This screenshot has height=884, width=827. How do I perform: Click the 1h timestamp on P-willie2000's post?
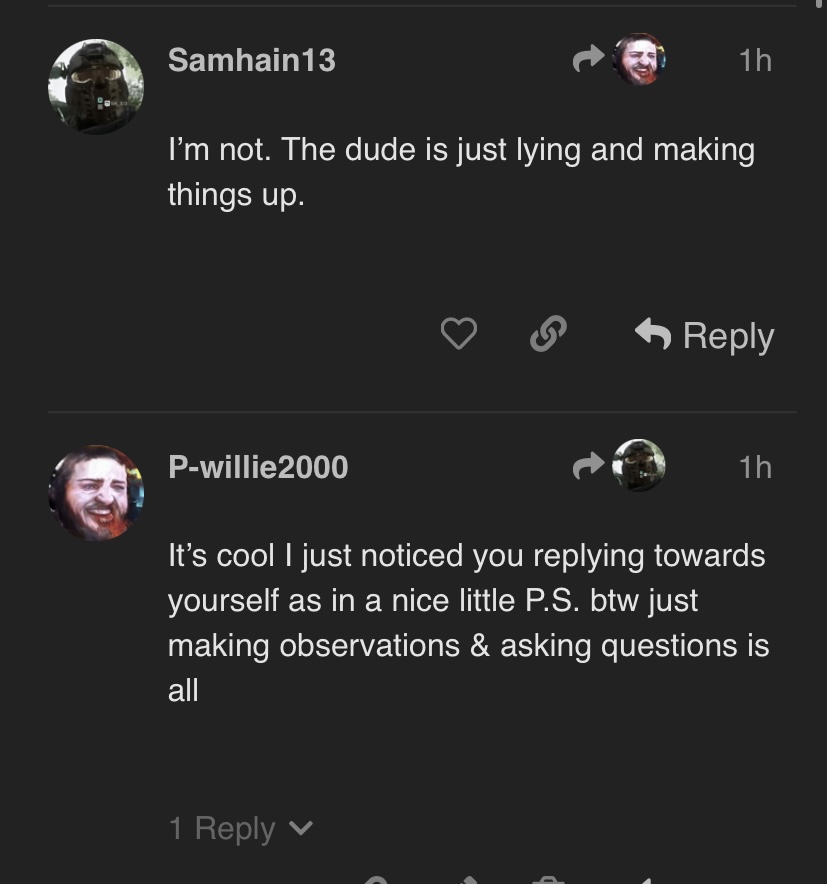755,467
